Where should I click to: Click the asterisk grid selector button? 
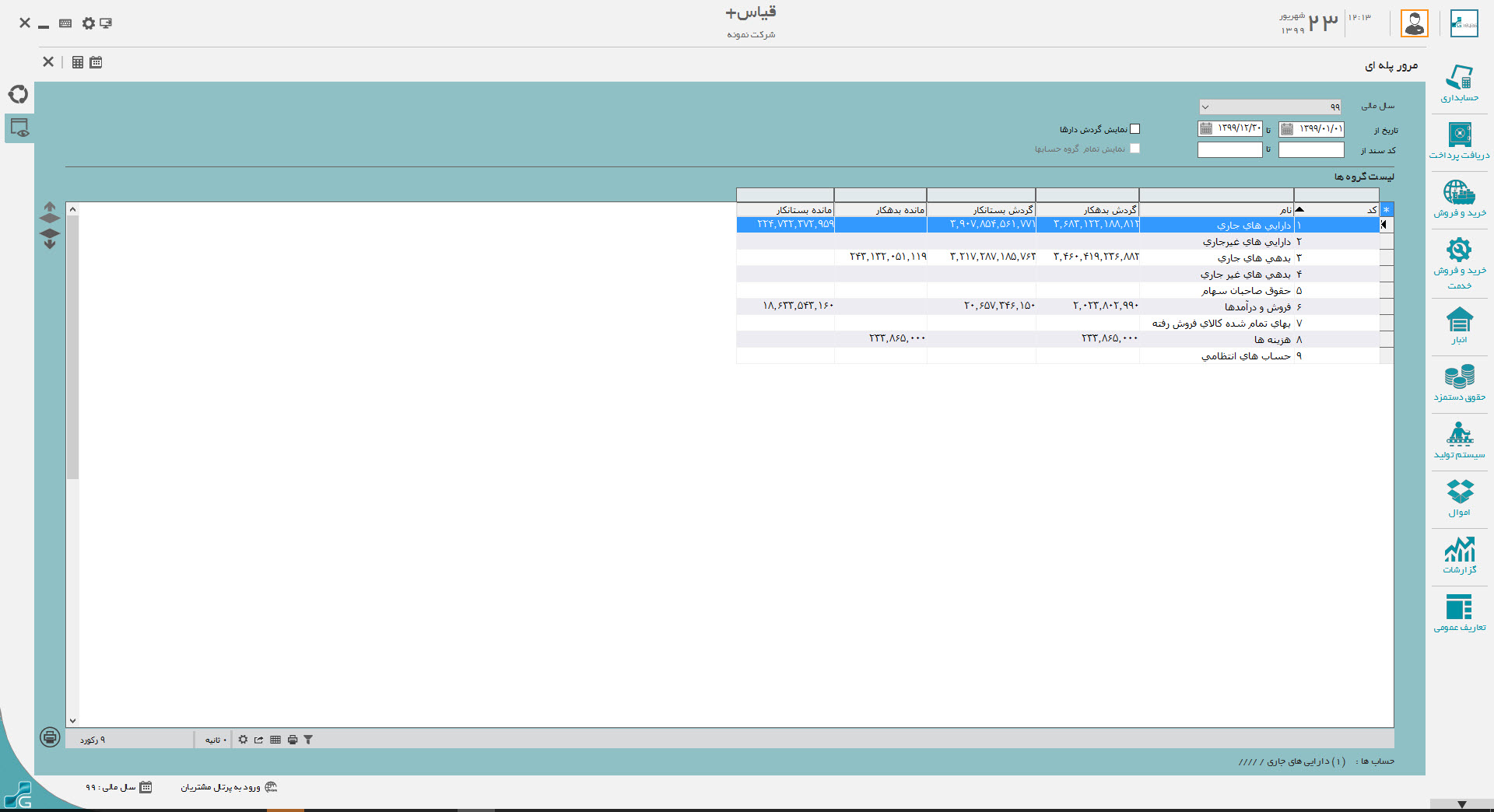[1387, 210]
